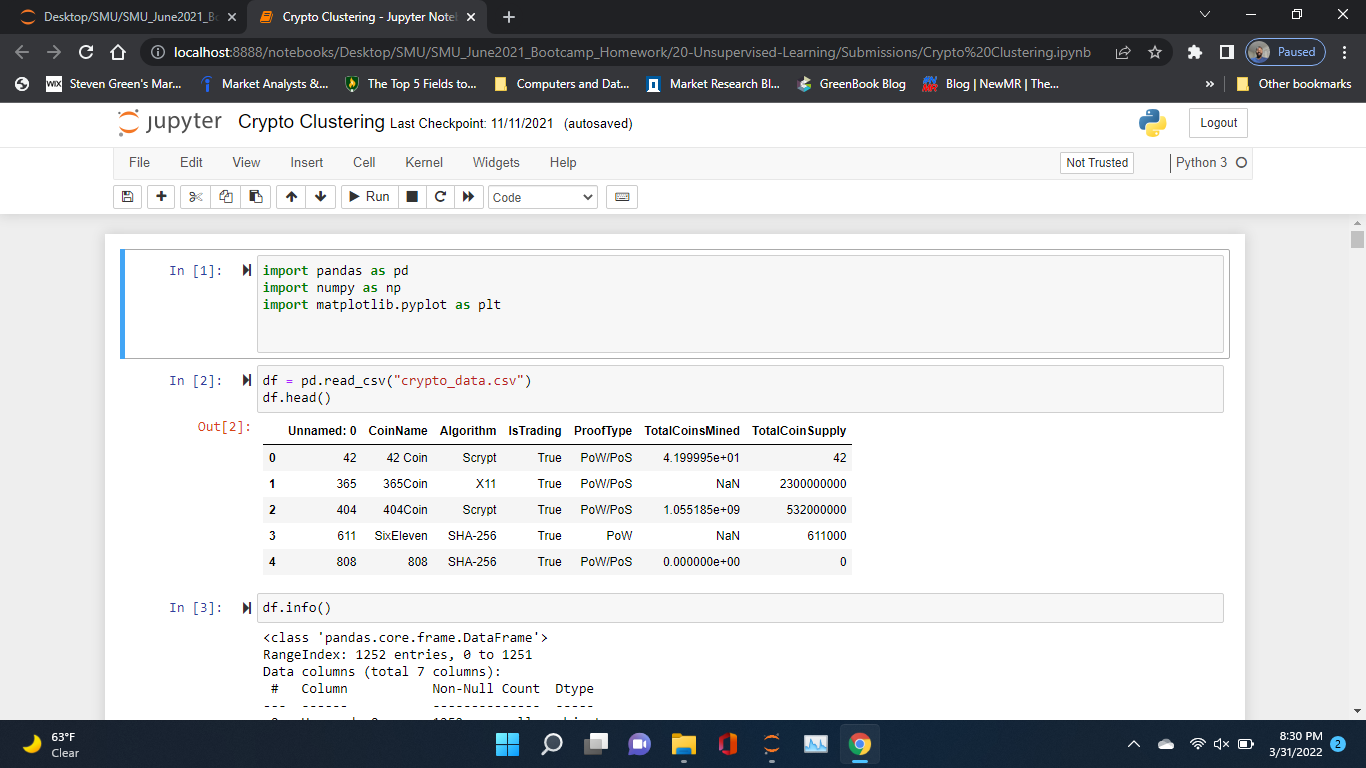
Task: Reload the browser page
Action: click(x=86, y=52)
